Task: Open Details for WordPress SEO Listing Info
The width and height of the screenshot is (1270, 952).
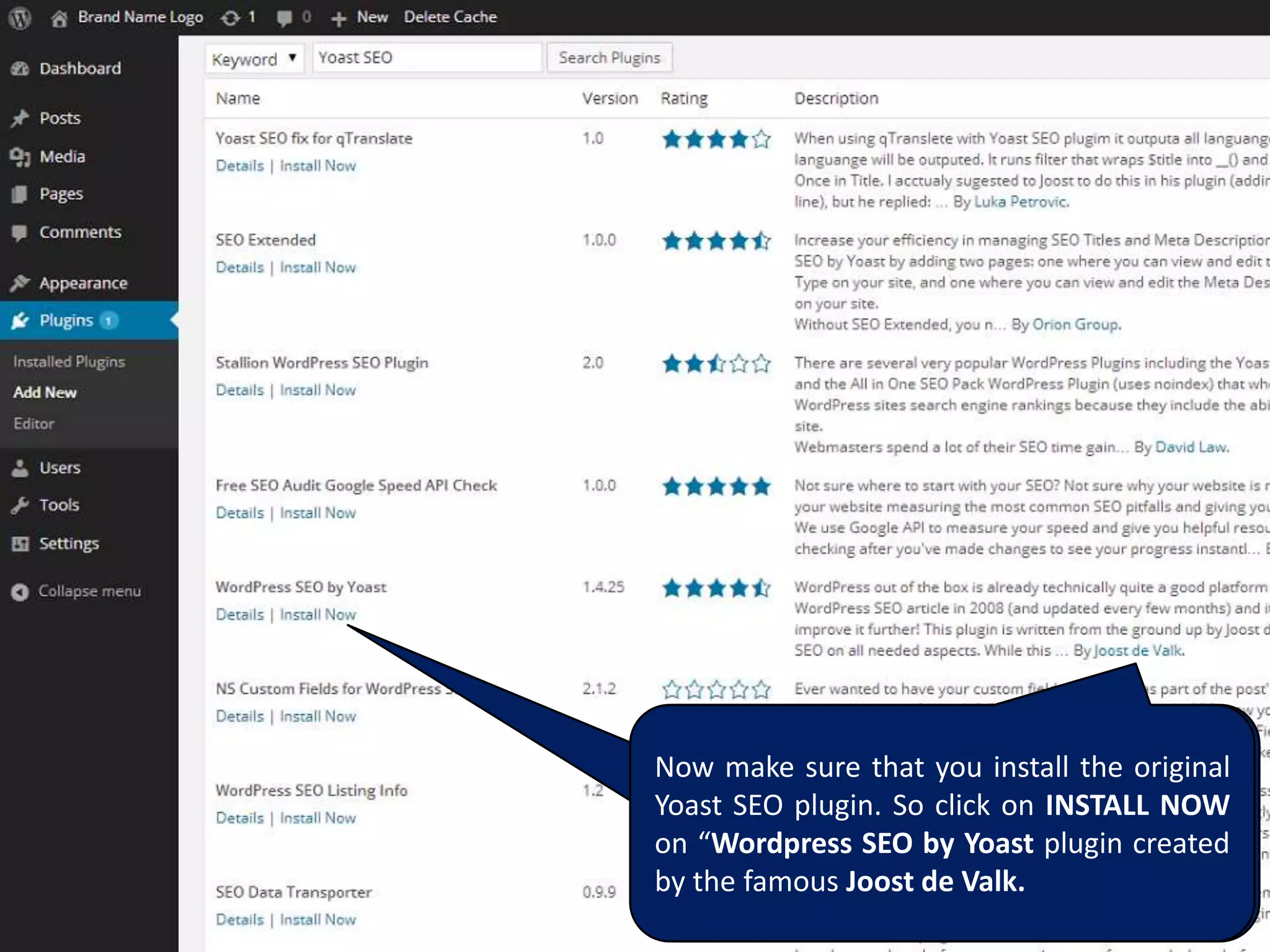Action: tap(240, 818)
